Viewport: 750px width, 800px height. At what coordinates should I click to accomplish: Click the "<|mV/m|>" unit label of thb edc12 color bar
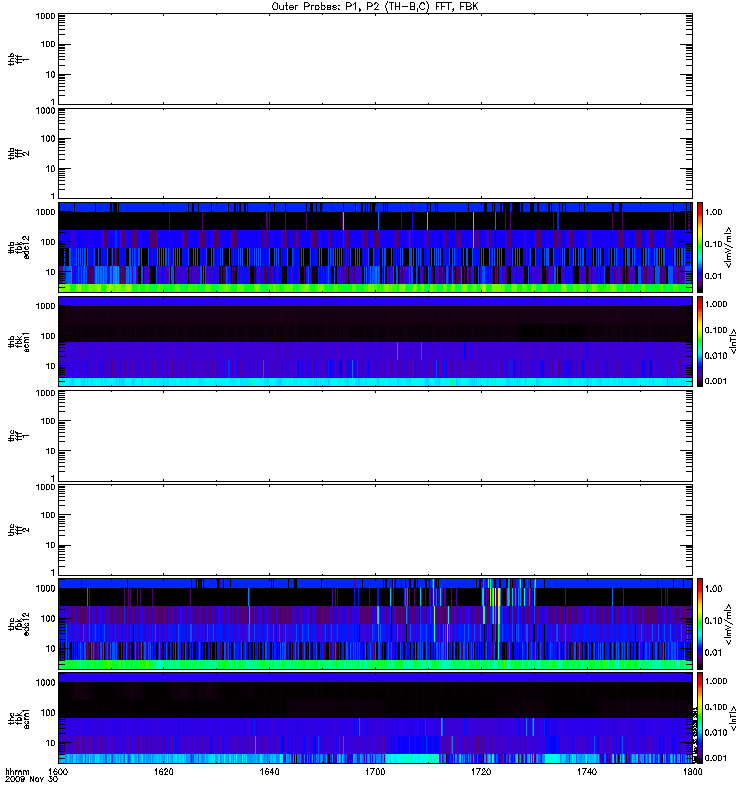729,247
